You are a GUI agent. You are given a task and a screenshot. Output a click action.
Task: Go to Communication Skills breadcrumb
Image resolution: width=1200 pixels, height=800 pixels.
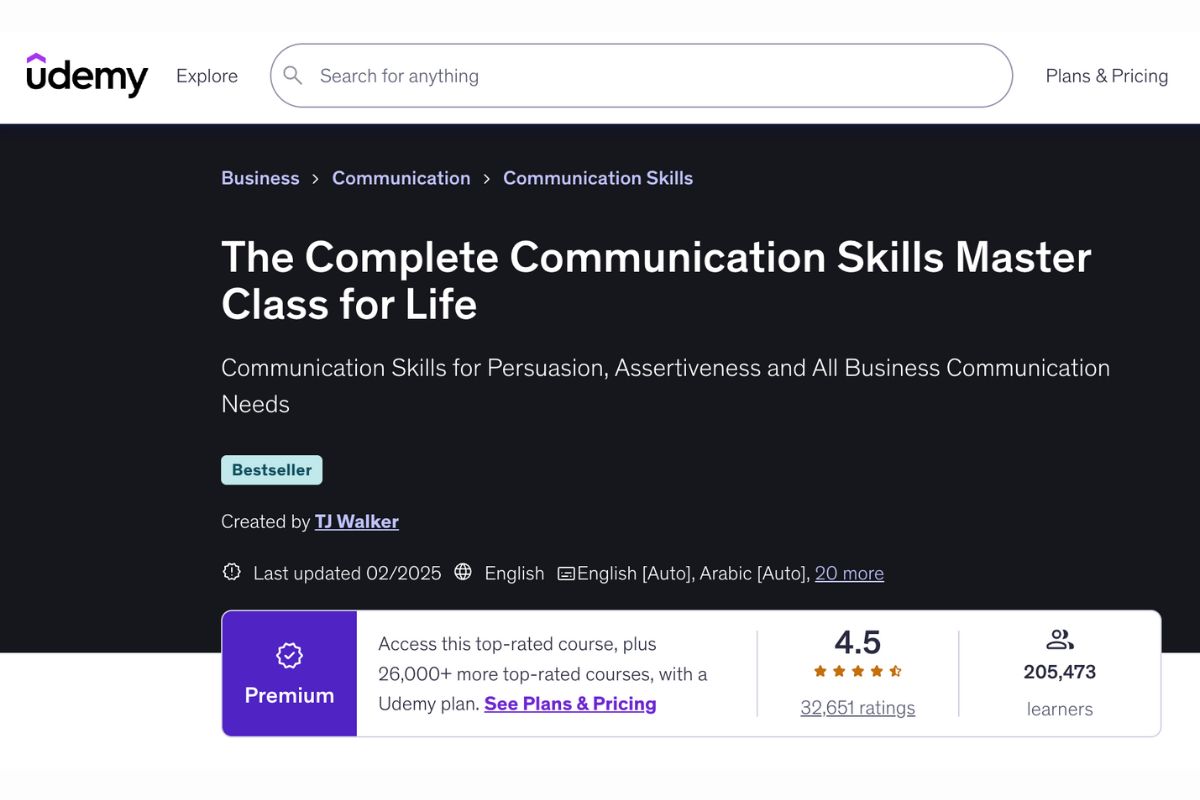[x=598, y=178]
